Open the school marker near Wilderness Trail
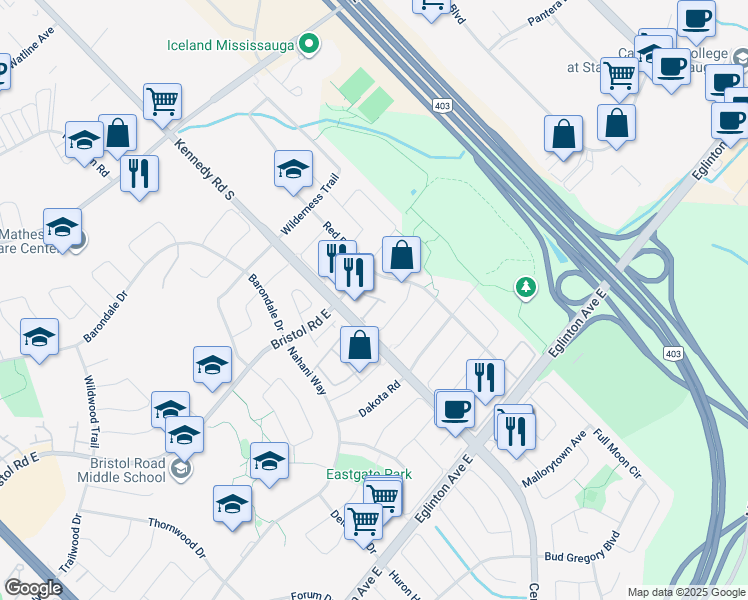The width and height of the screenshot is (748, 600). (293, 172)
